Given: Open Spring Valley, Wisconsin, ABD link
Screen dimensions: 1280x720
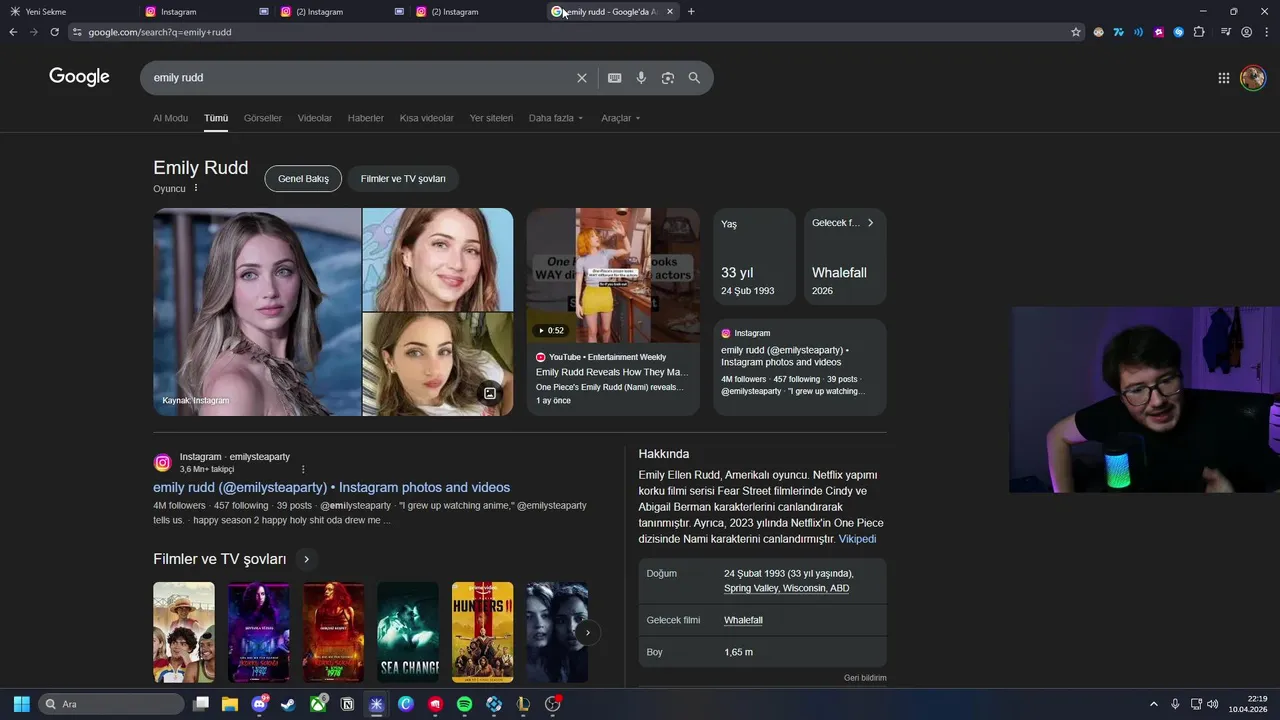Looking at the screenshot, I should click(787, 588).
